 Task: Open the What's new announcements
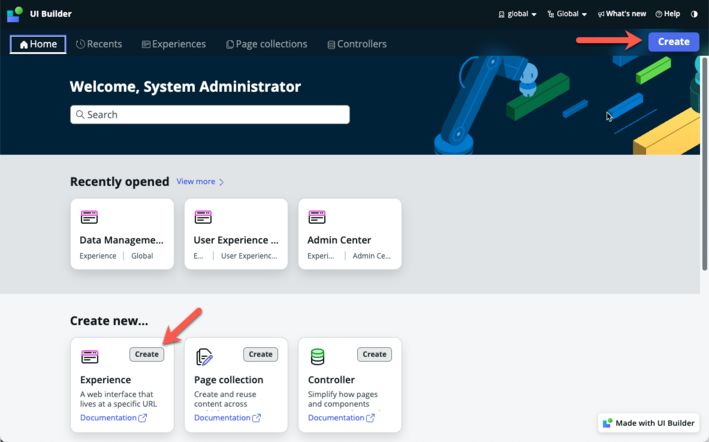[x=622, y=14]
